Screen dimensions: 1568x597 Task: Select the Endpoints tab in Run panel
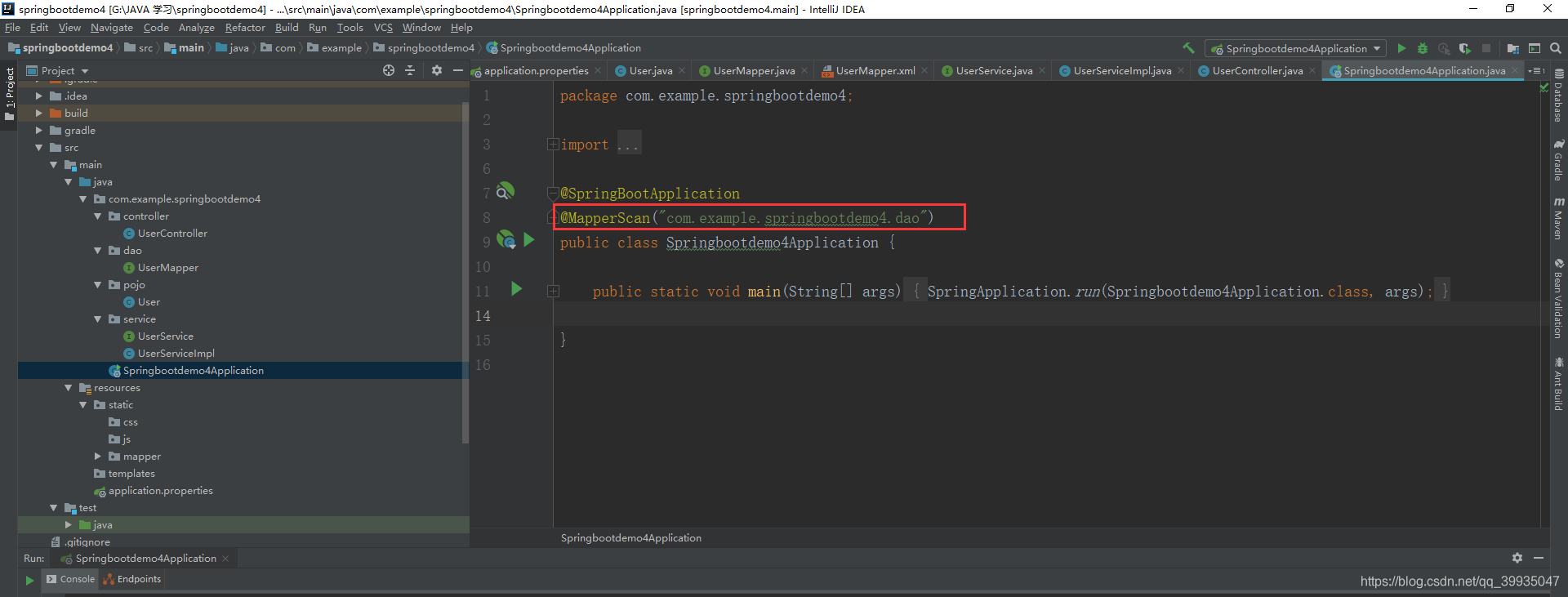pos(132,579)
